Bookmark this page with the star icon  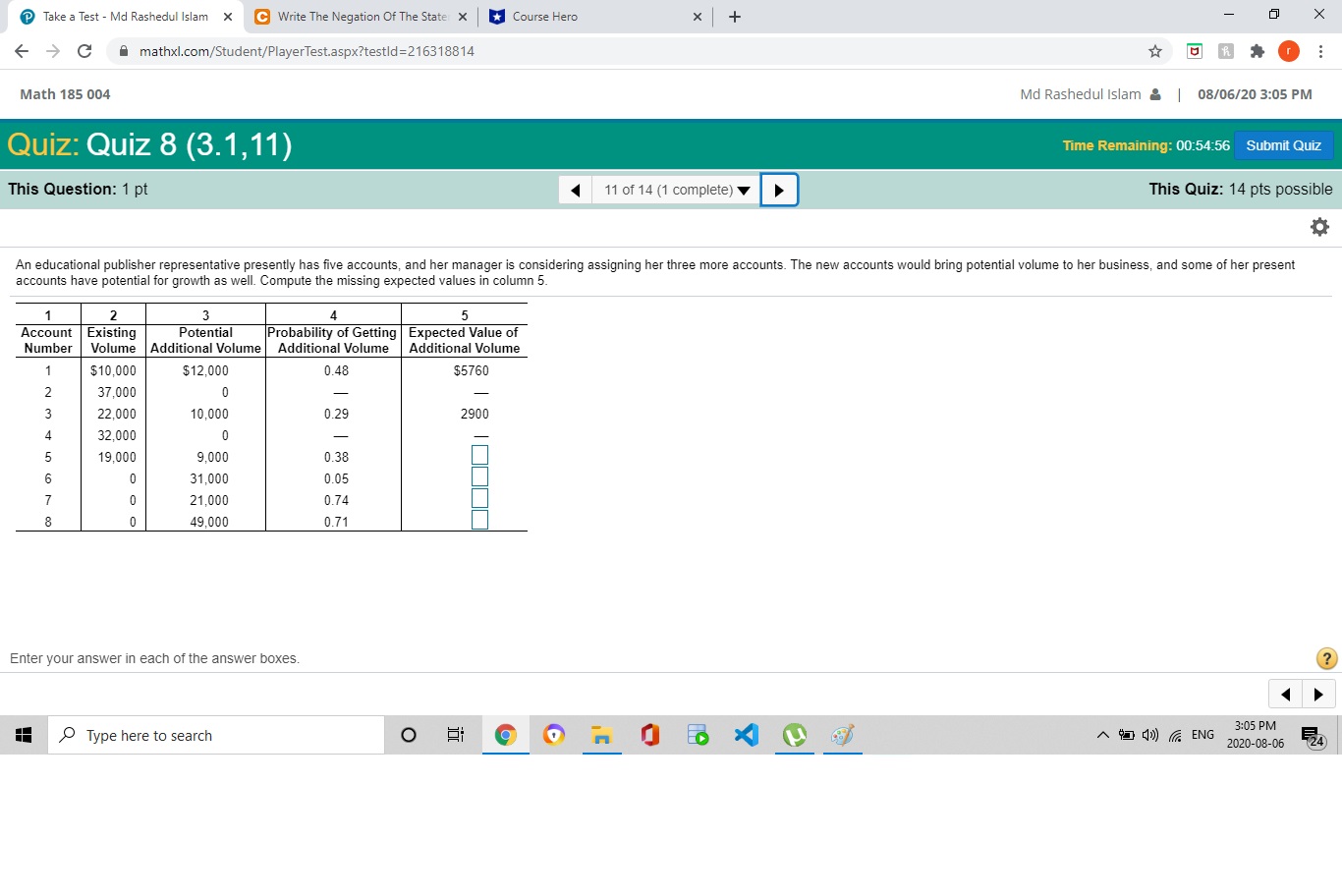(1155, 51)
